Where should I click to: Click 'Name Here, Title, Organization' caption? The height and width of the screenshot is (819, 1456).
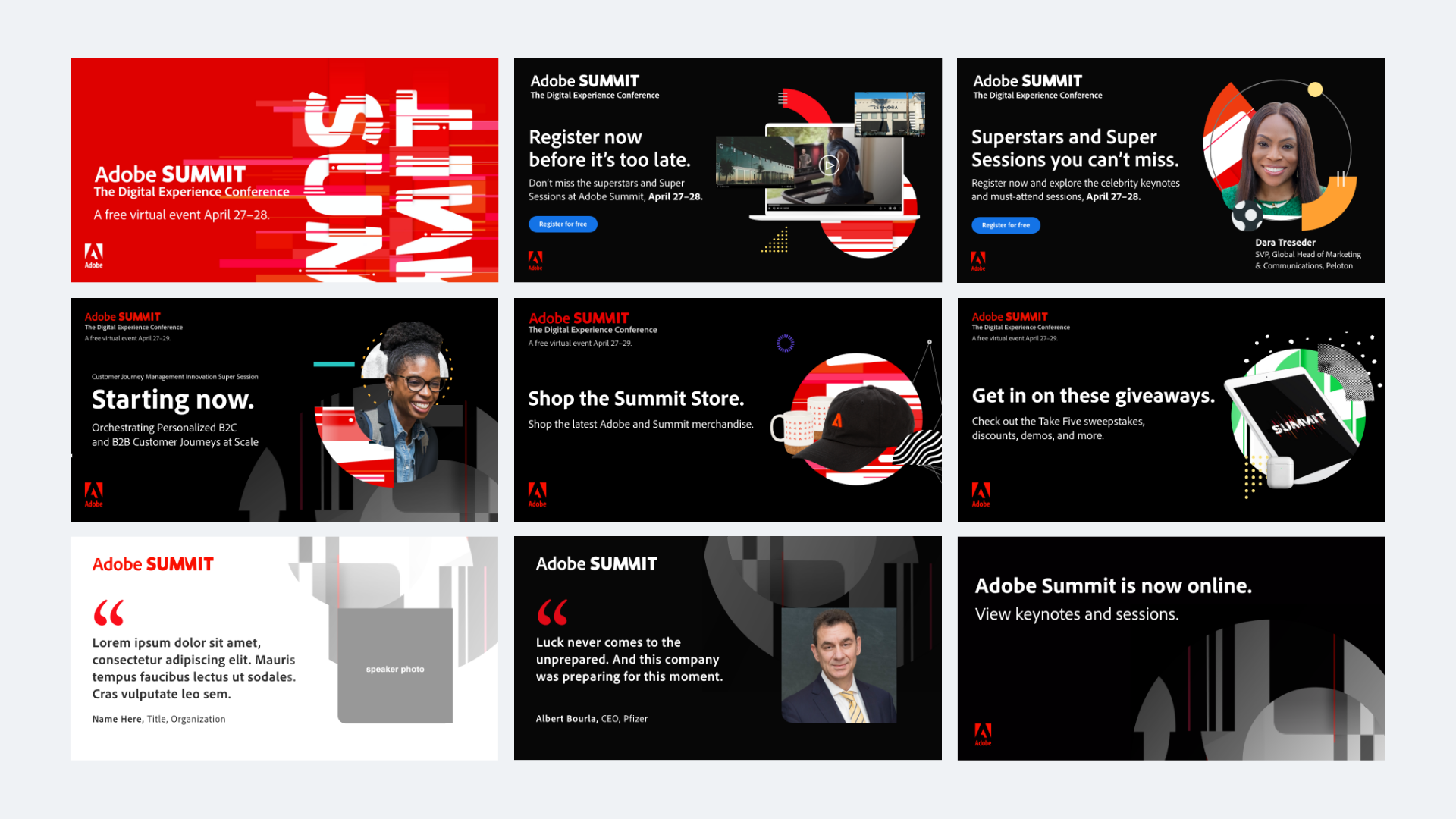pos(158,720)
